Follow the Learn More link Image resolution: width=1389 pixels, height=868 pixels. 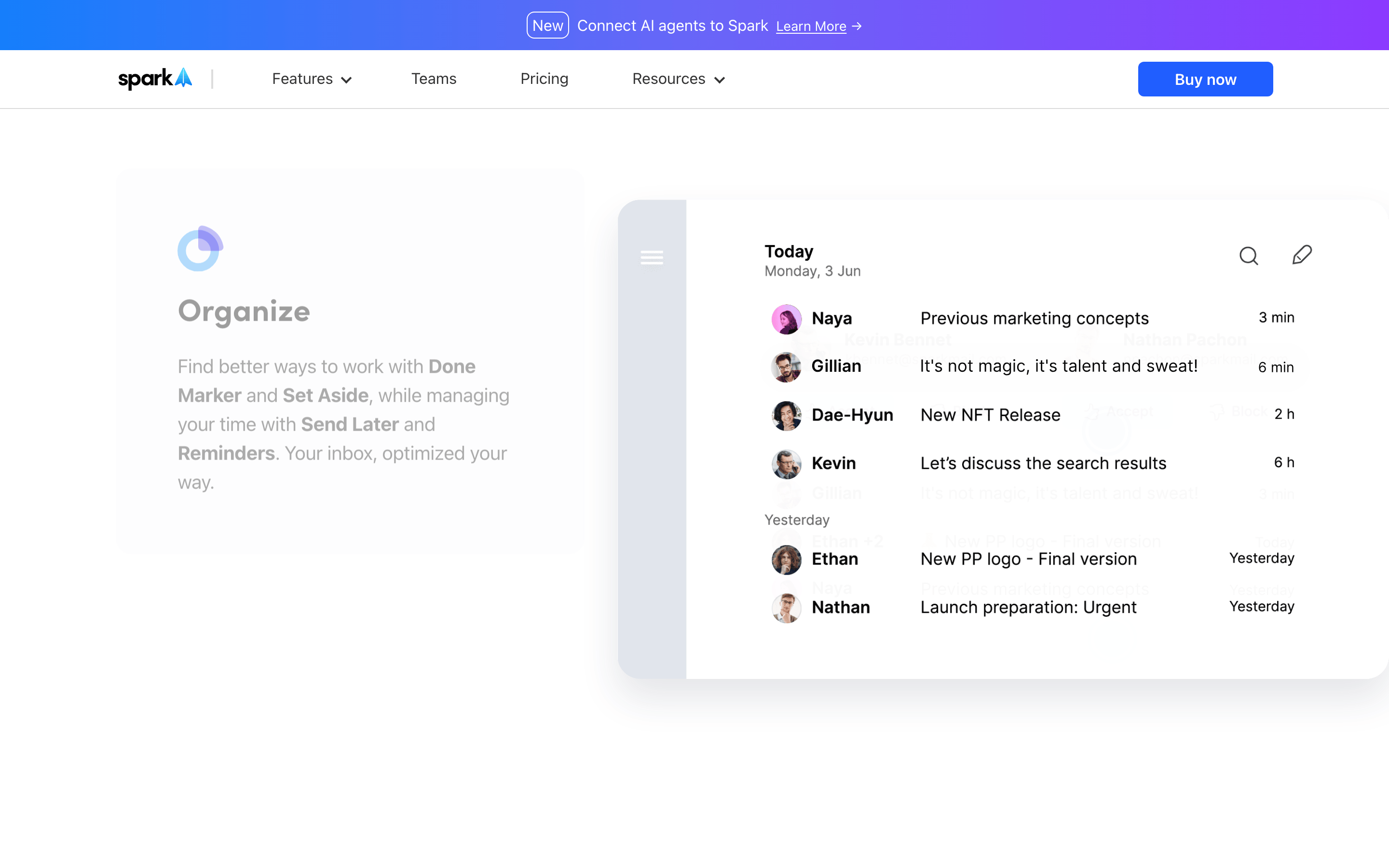coord(811,27)
